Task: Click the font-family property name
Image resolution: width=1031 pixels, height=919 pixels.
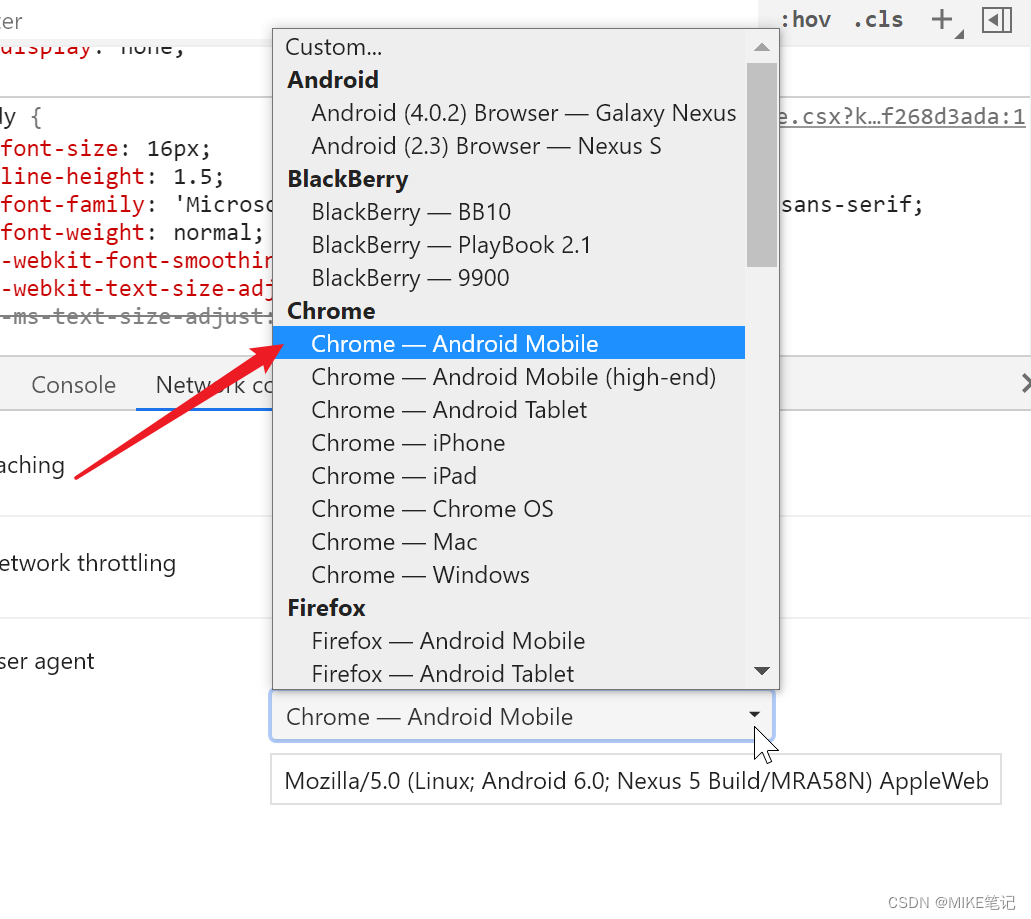Action: (x=72, y=204)
